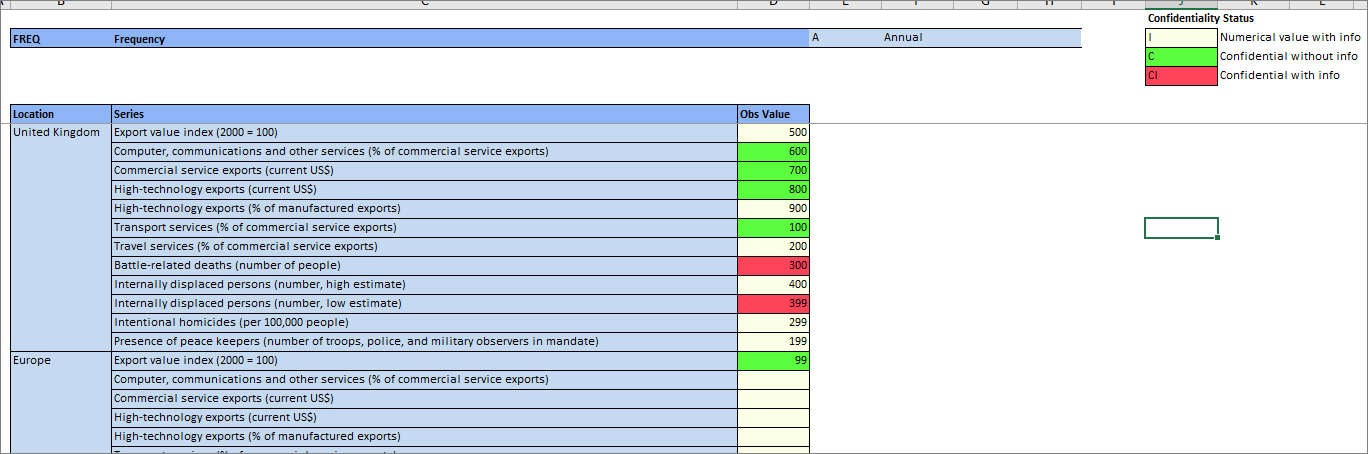
Task: Click the 'Series' table header cell
Action: (x=424, y=114)
